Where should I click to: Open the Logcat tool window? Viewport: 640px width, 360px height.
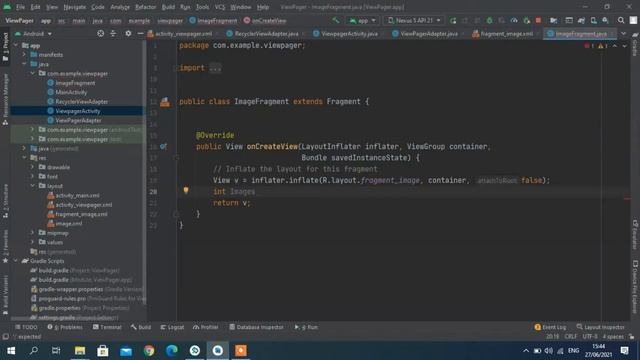pos(172,327)
